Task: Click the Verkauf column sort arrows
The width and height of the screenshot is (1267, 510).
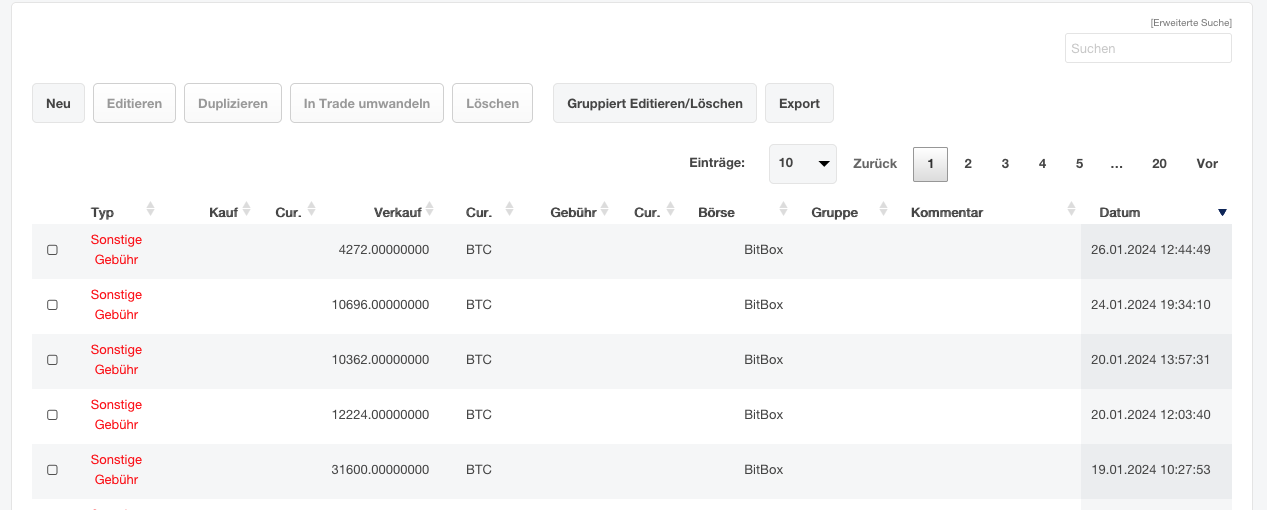Action: tap(430, 210)
